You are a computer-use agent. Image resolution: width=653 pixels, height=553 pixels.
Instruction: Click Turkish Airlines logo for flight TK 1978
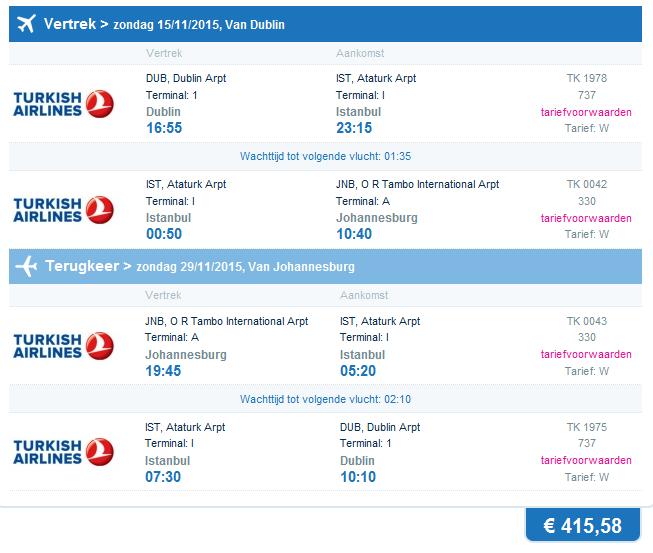click(x=63, y=104)
